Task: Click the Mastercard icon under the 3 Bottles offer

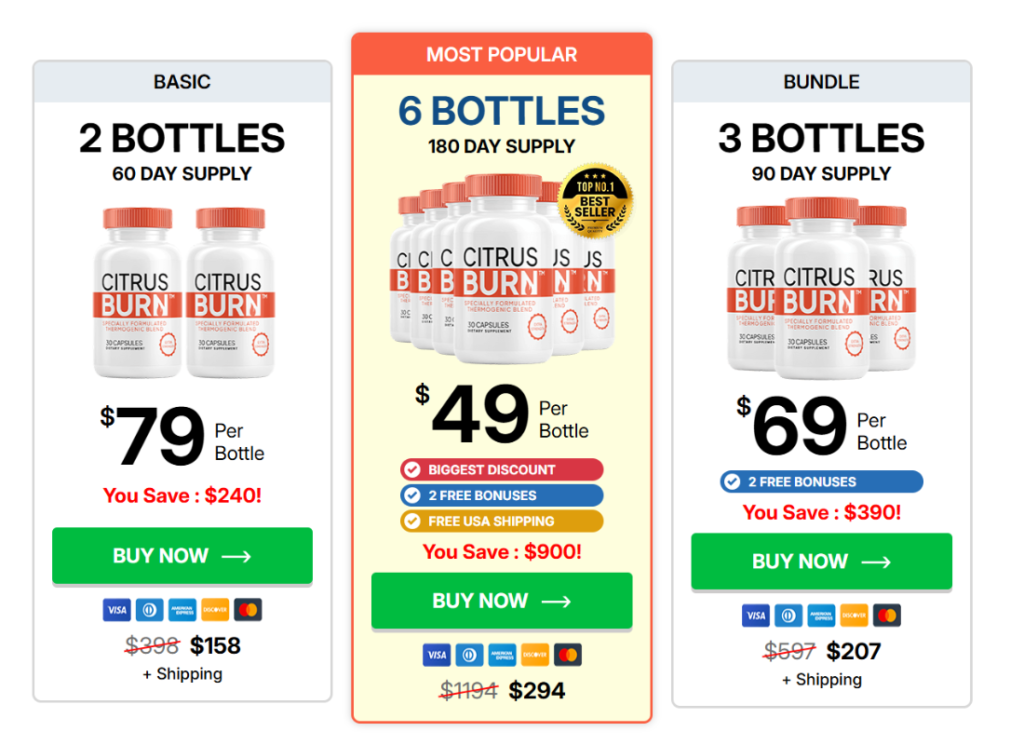Action: pos(886,616)
